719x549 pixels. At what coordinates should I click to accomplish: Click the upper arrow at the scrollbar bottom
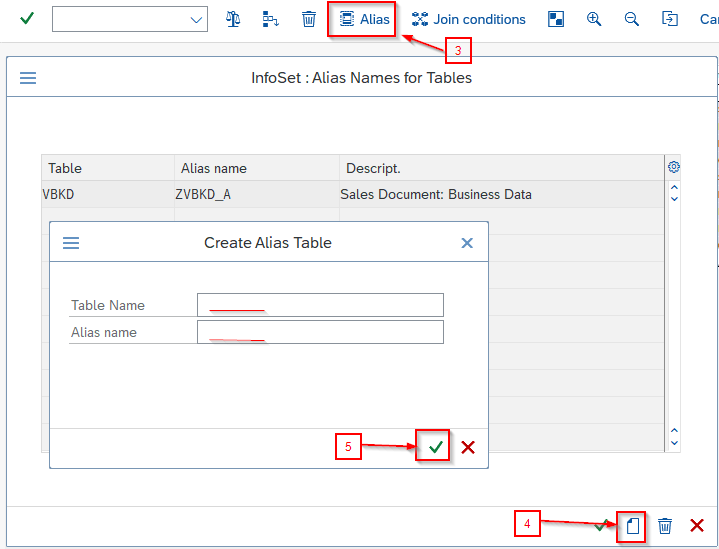674,430
